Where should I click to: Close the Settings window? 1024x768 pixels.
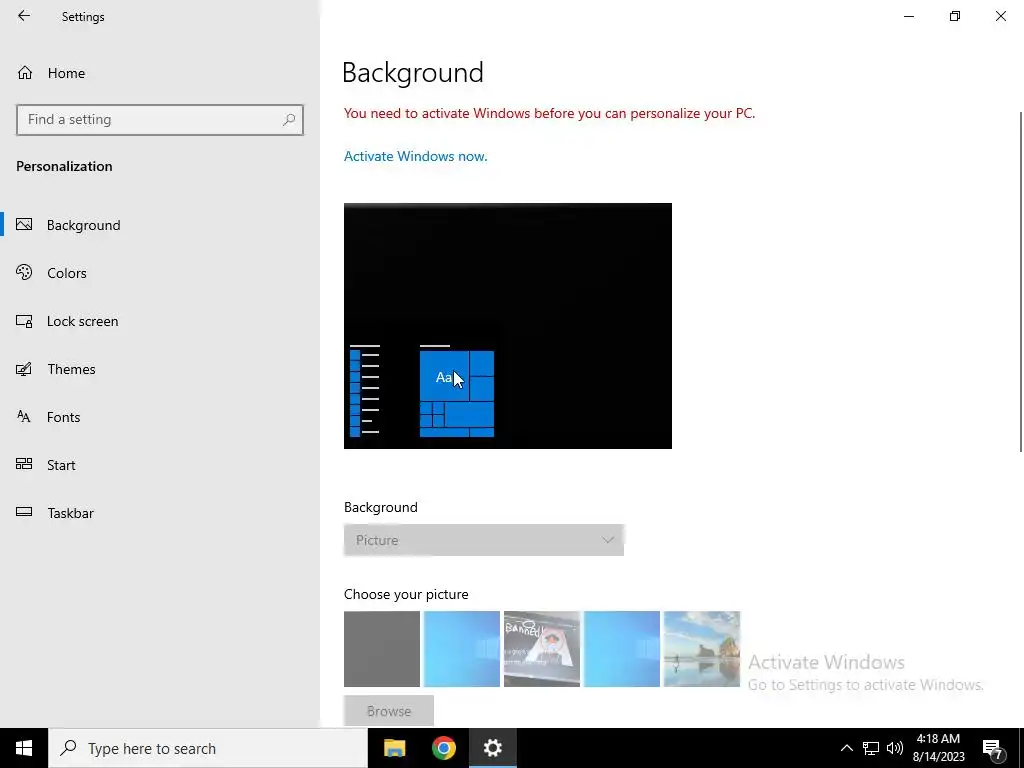pos(1000,16)
